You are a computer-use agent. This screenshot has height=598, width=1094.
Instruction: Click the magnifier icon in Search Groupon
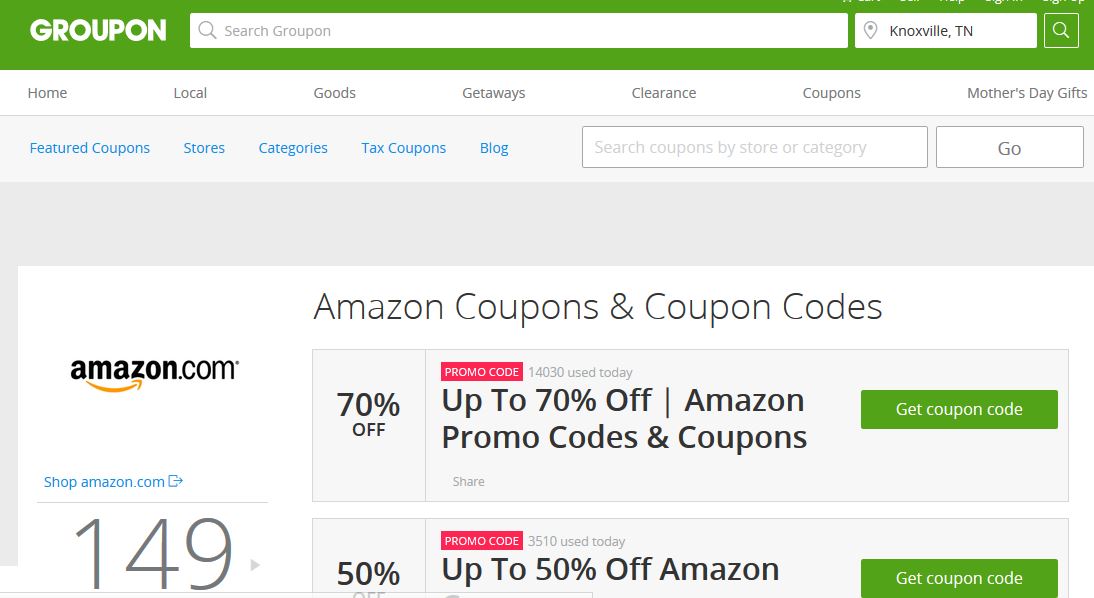pos(207,31)
